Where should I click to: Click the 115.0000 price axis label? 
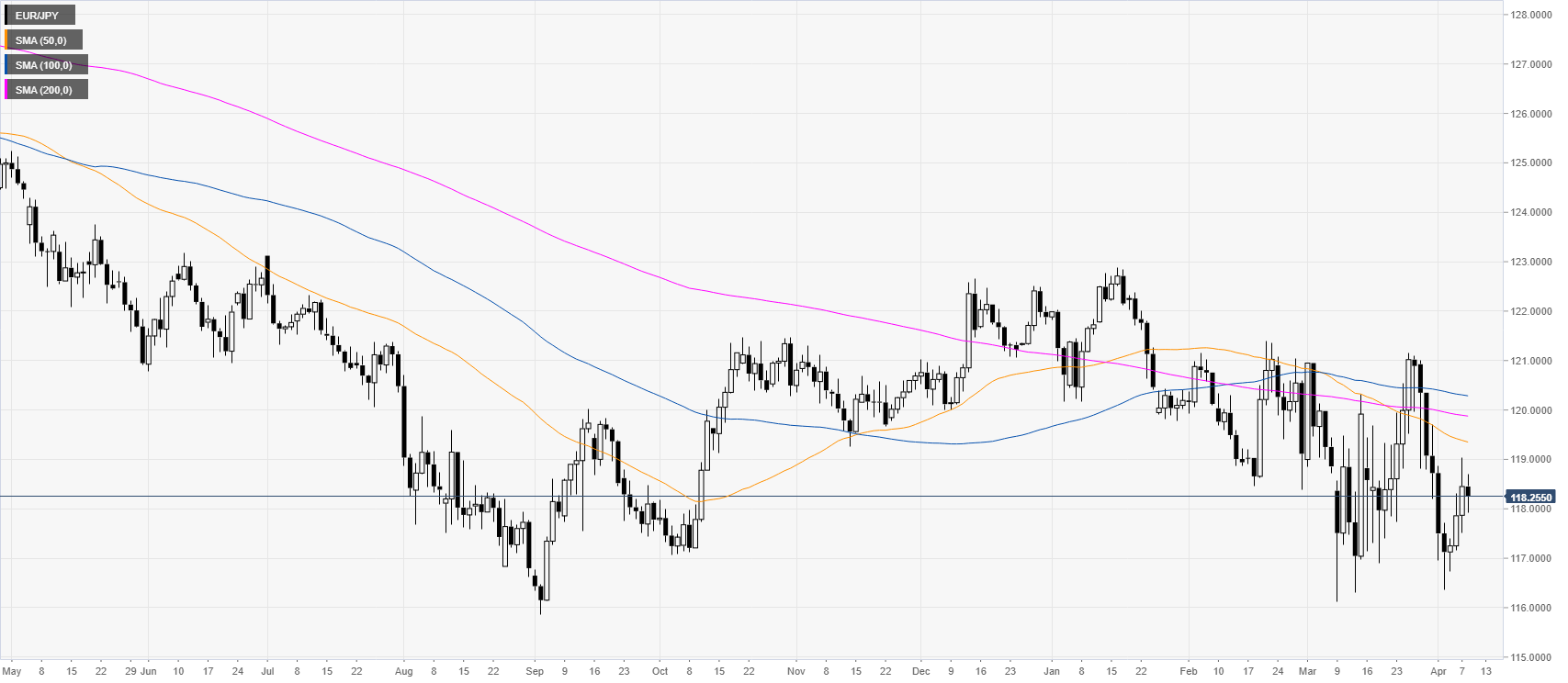1531,657
